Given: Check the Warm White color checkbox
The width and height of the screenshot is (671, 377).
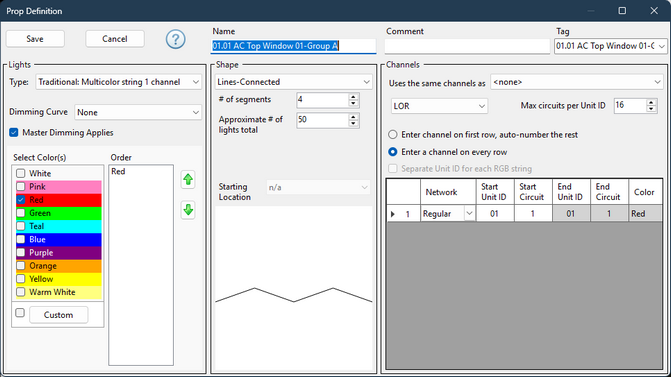Looking at the screenshot, I should (x=21, y=292).
